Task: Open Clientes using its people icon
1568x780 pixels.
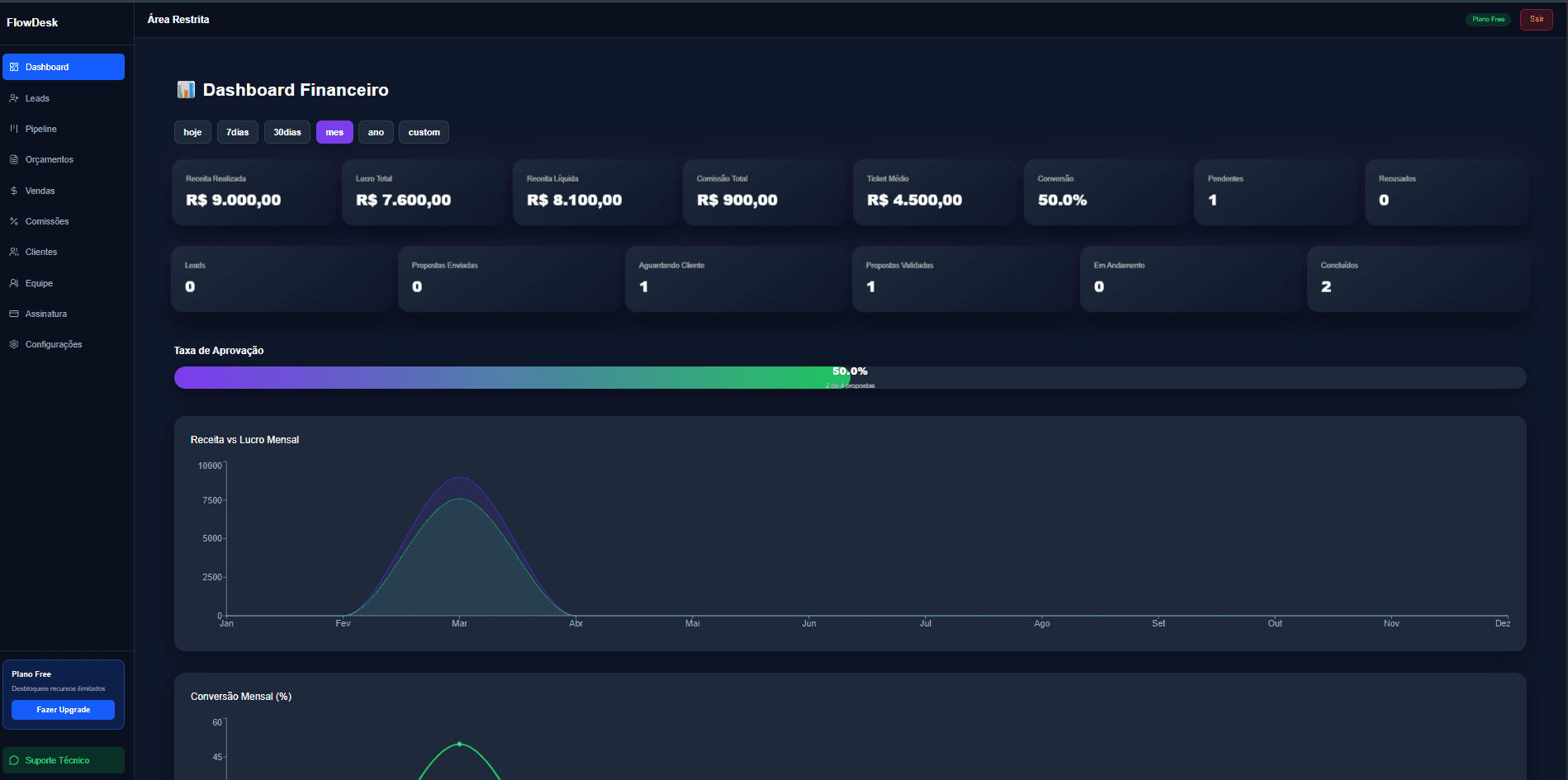Action: (14, 251)
